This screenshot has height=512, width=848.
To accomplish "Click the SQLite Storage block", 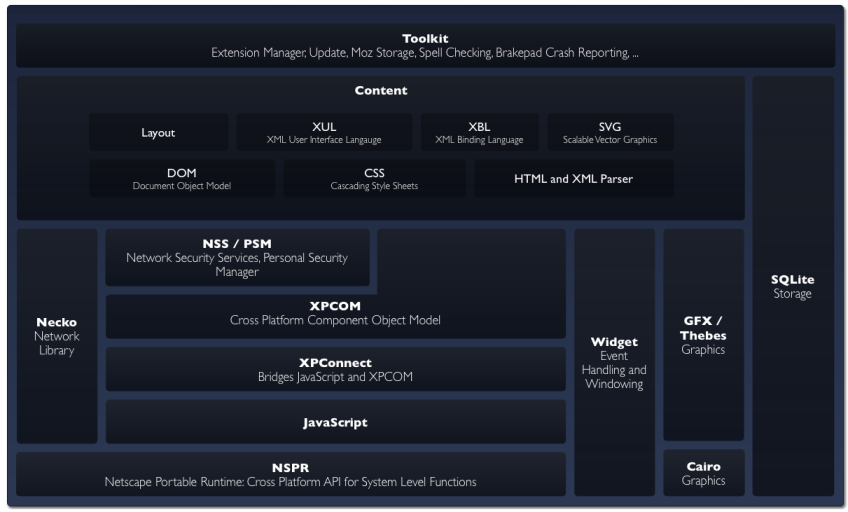I will tap(793, 286).
